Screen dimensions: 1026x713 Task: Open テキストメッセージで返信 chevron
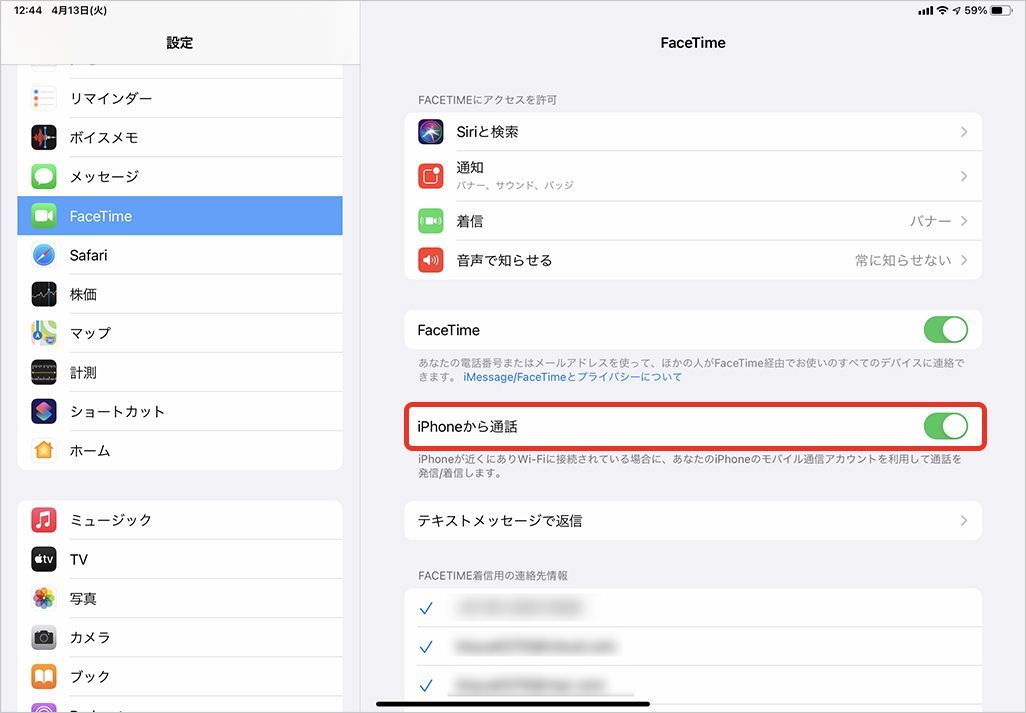coord(964,521)
